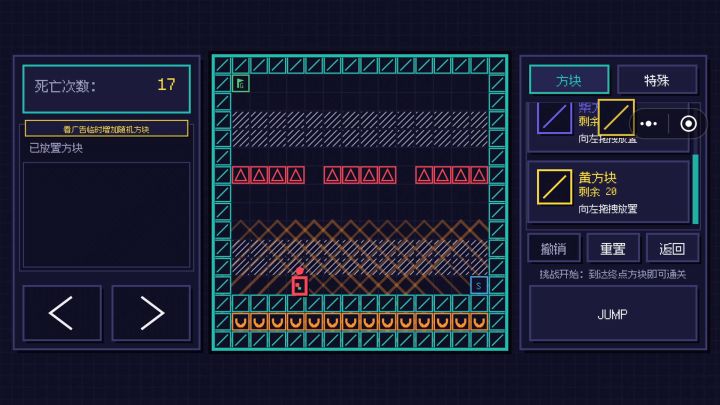This screenshot has height=405, width=720.
Task: Click the circular record target icon
Action: (688, 124)
